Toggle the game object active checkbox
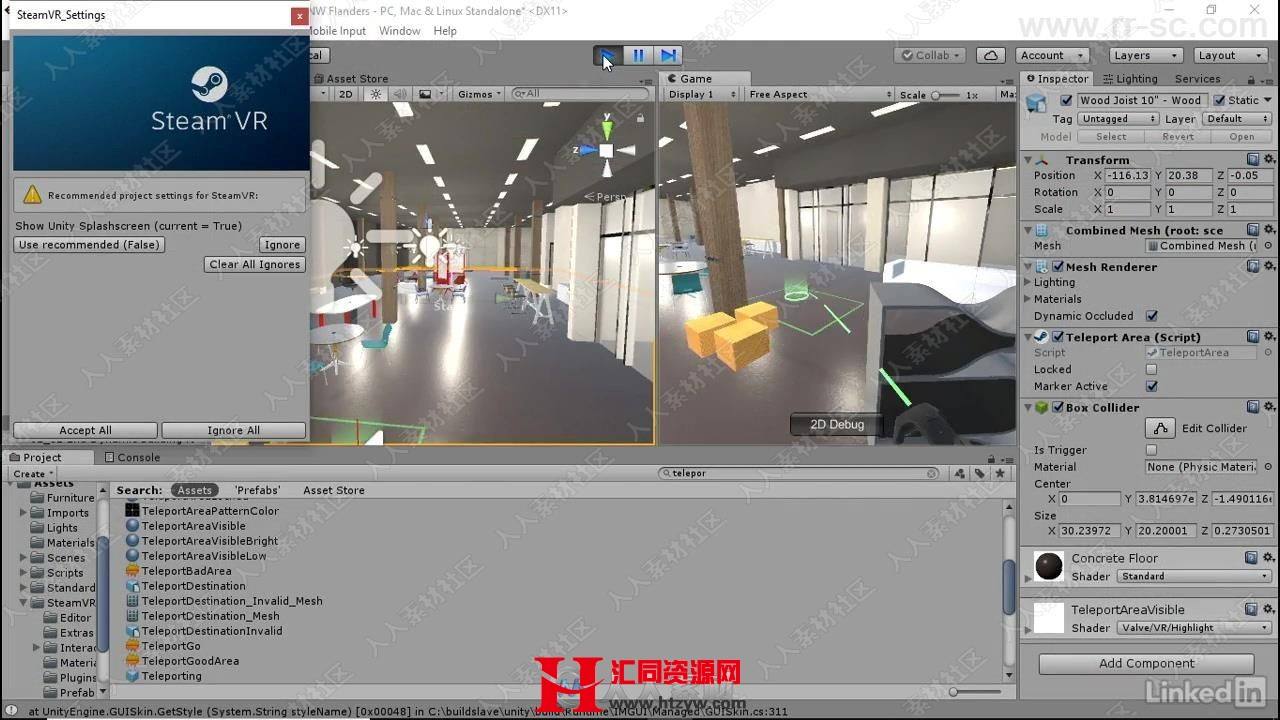 (1066, 100)
